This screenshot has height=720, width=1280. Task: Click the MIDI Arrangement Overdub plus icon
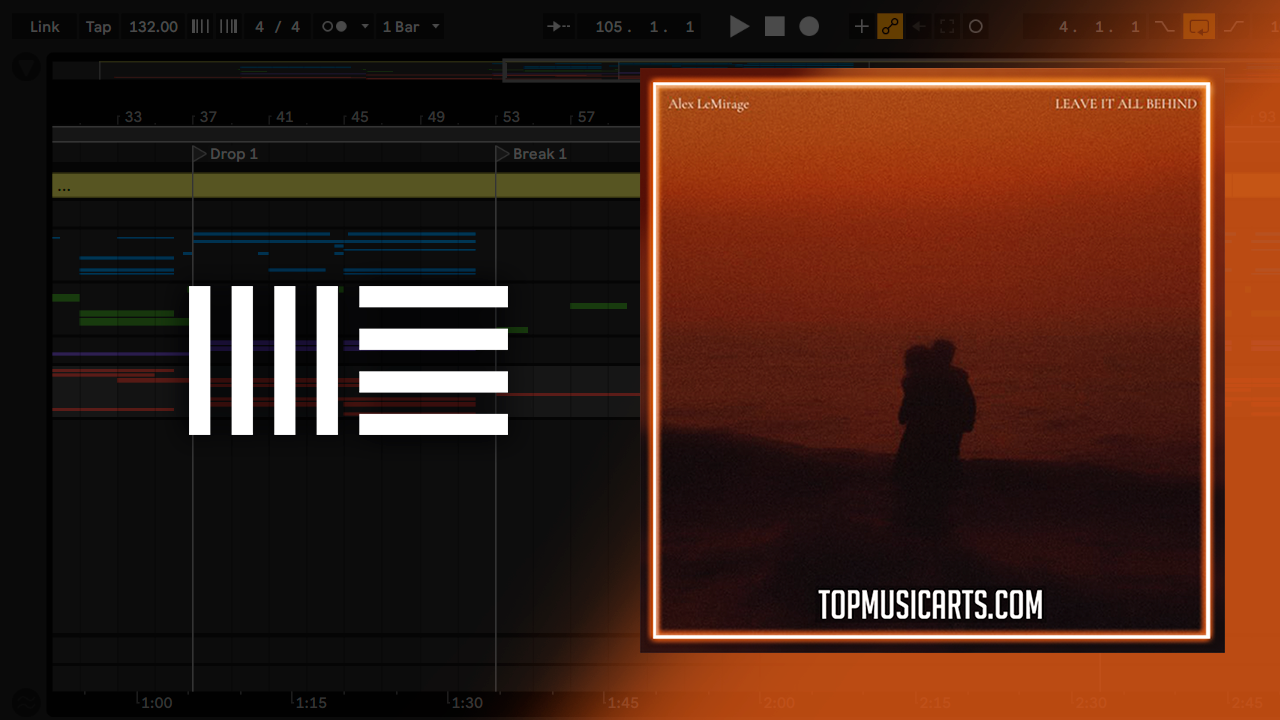(x=861, y=27)
